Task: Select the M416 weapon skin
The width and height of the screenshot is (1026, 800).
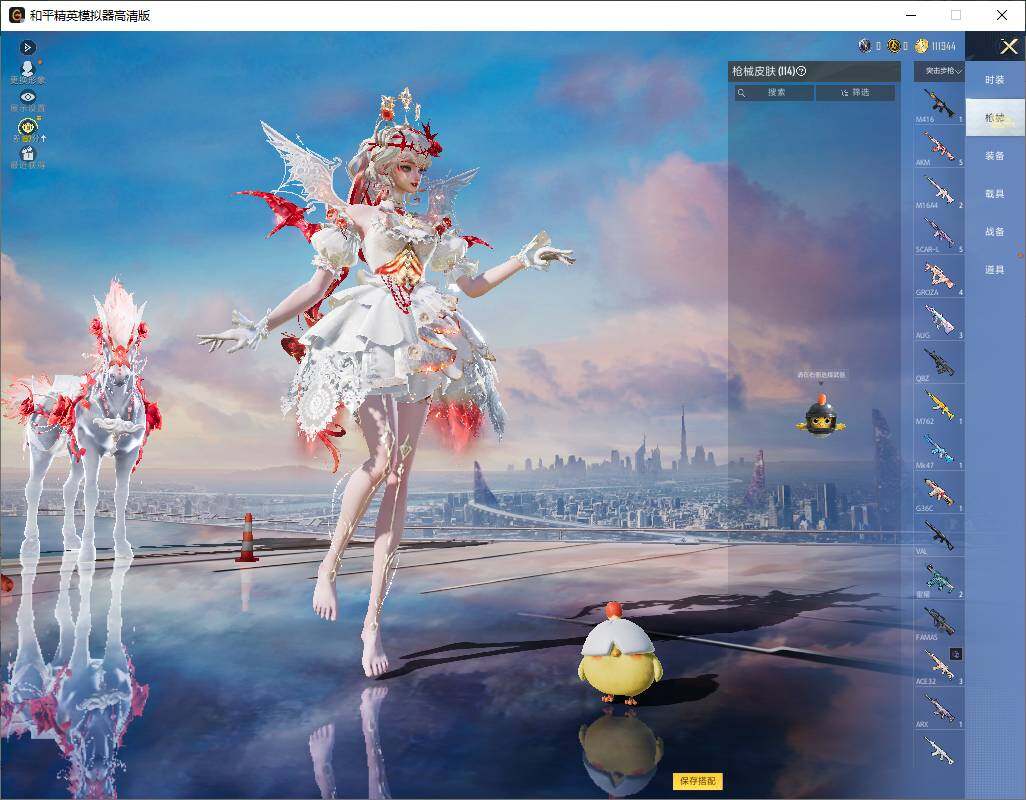Action: (x=939, y=105)
